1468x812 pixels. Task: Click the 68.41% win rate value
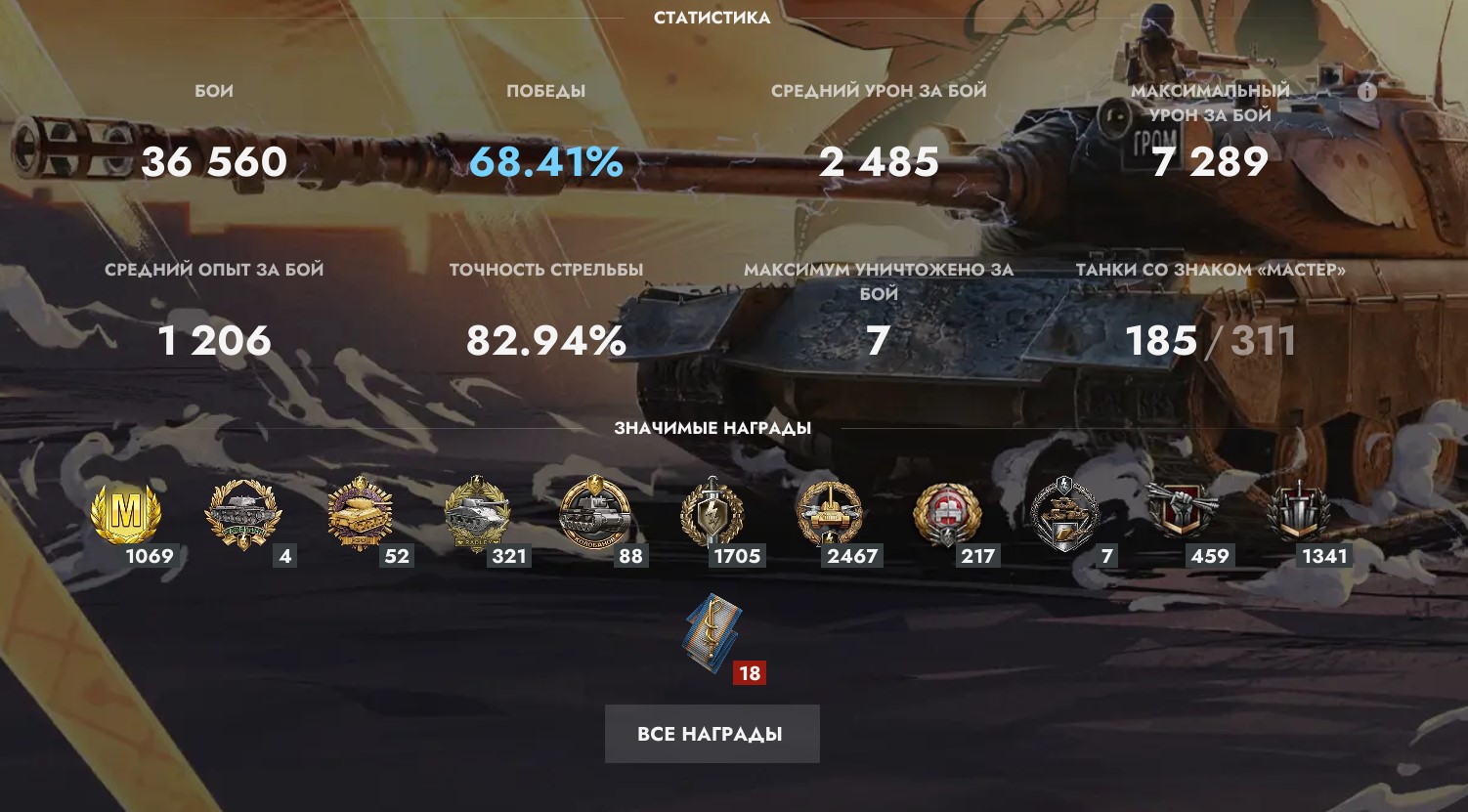click(546, 161)
